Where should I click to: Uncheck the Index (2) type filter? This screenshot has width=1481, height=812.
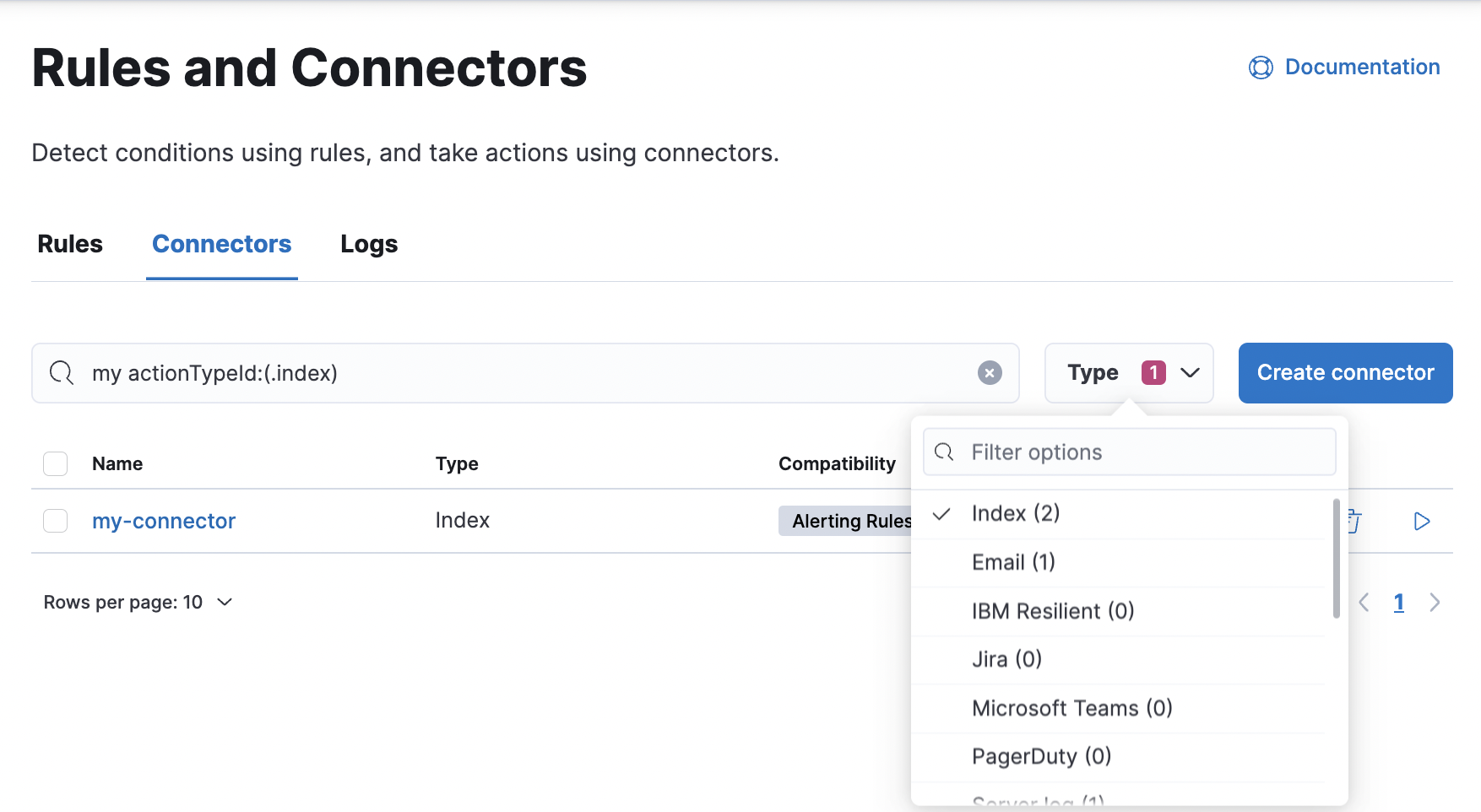pyautogui.click(x=1016, y=513)
